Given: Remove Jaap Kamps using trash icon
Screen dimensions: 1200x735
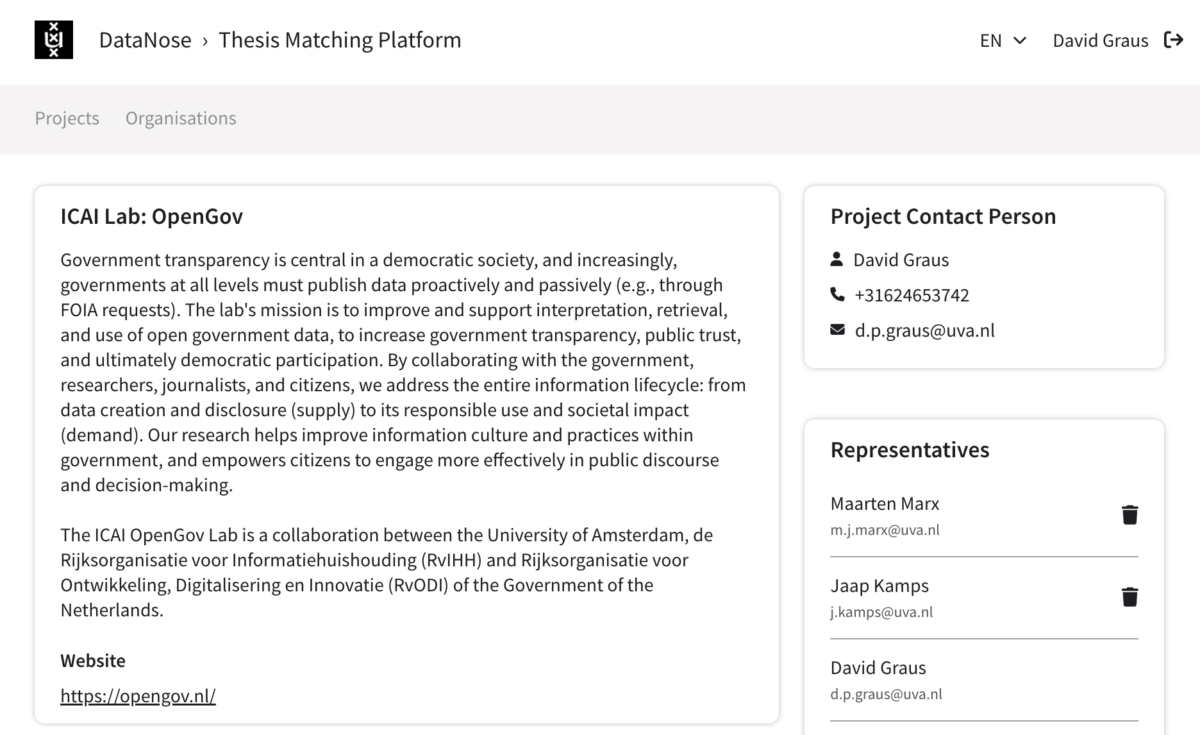Looking at the screenshot, I should [x=1130, y=597].
